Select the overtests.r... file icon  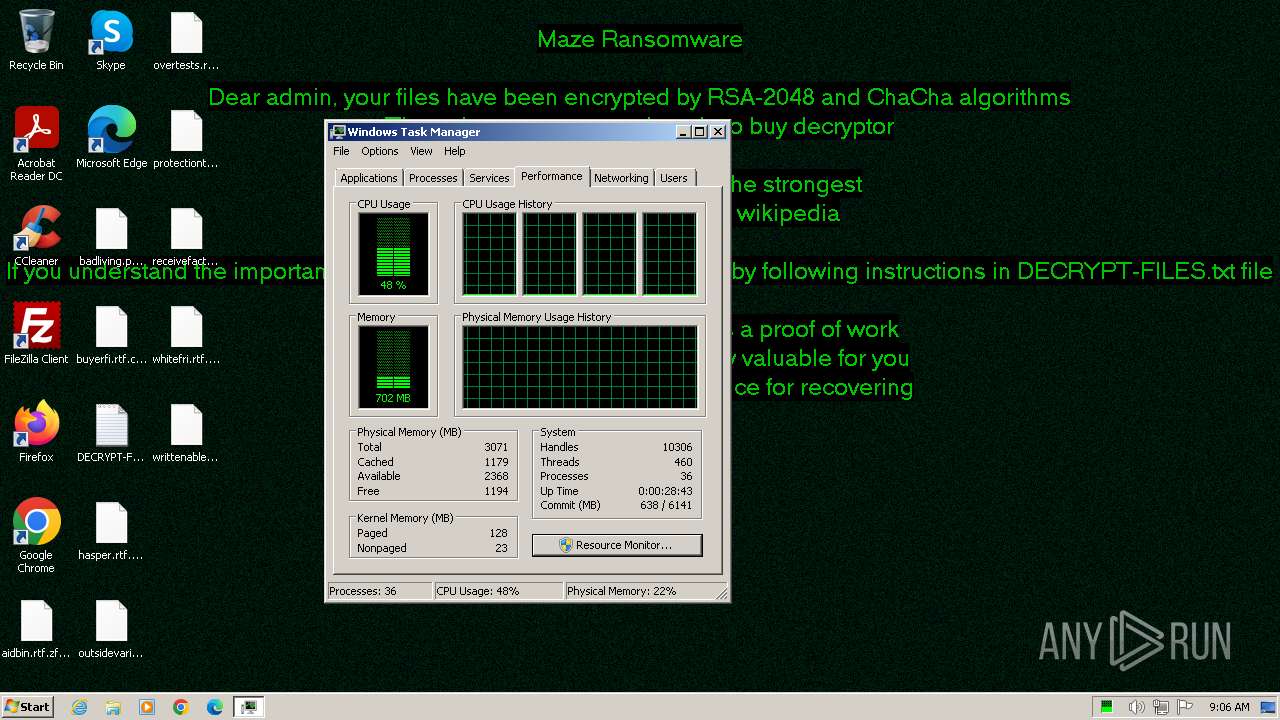186,40
